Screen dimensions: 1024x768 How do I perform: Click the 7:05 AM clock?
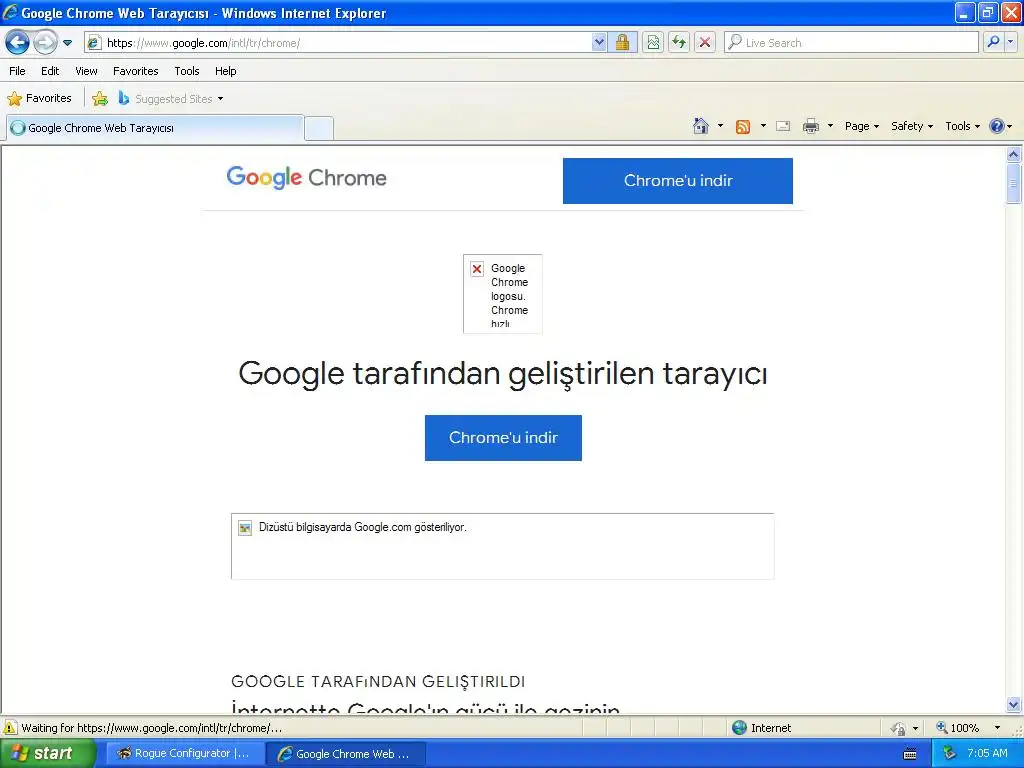tap(987, 754)
